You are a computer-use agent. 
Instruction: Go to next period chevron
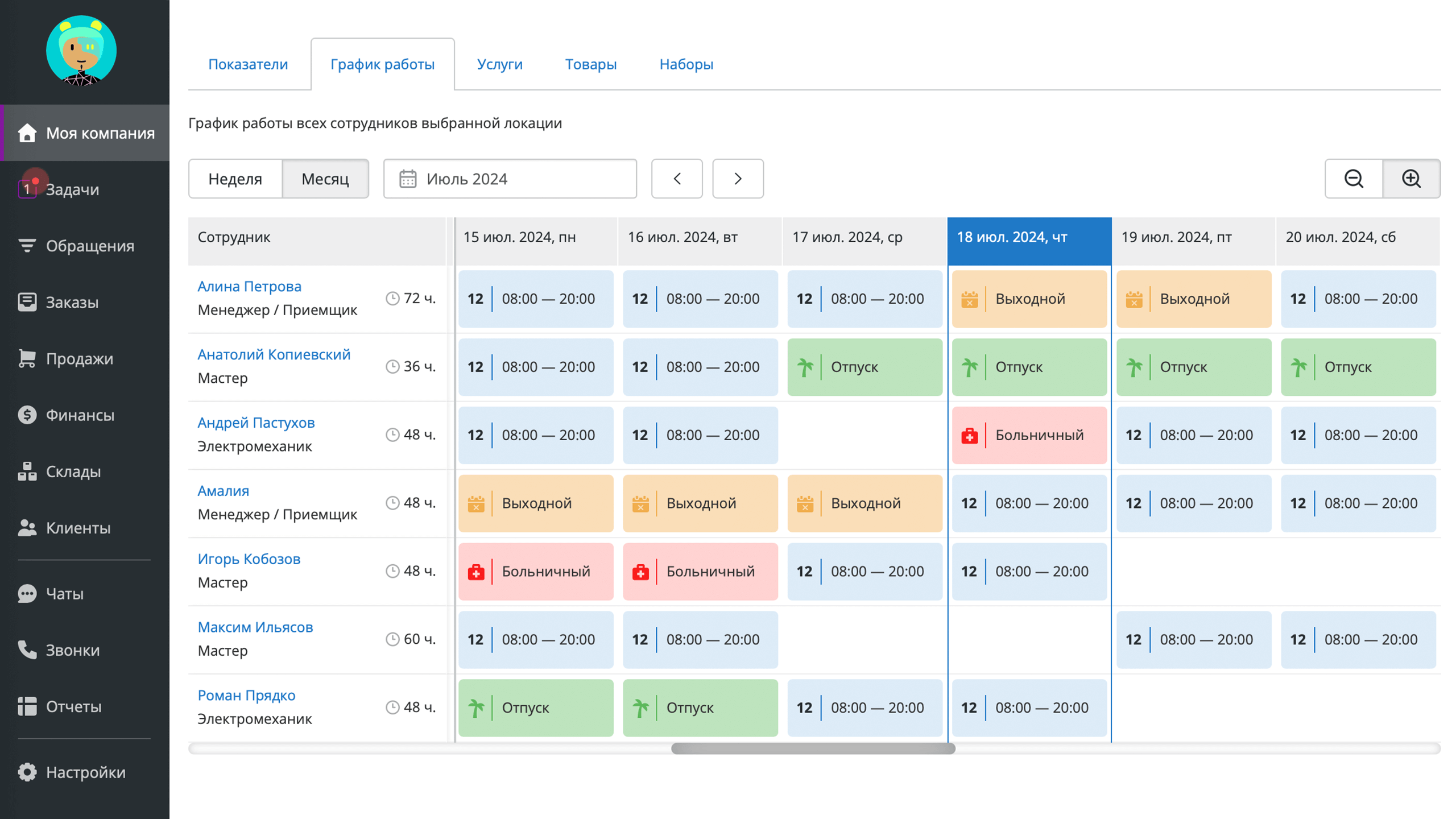[738, 179]
